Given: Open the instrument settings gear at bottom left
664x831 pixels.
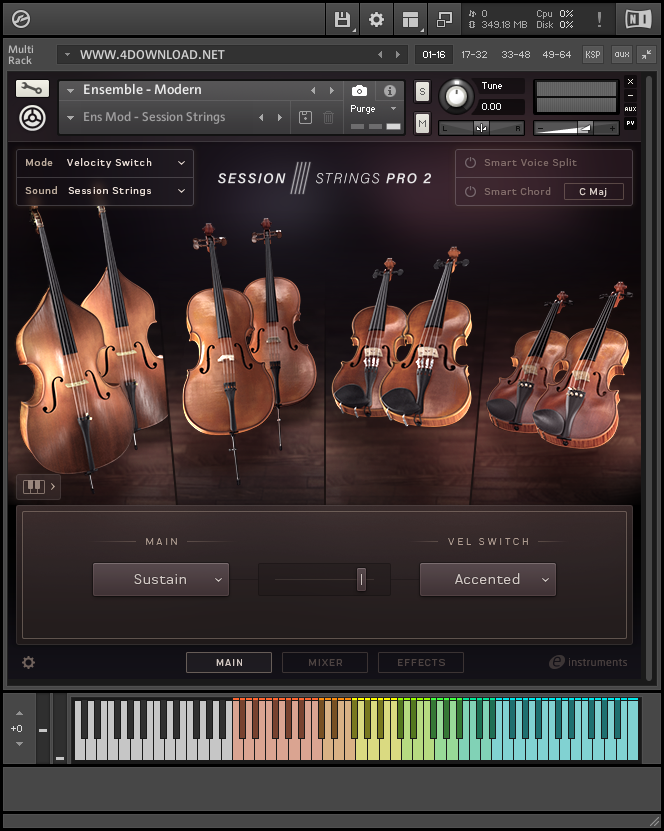Looking at the screenshot, I should click(x=29, y=662).
